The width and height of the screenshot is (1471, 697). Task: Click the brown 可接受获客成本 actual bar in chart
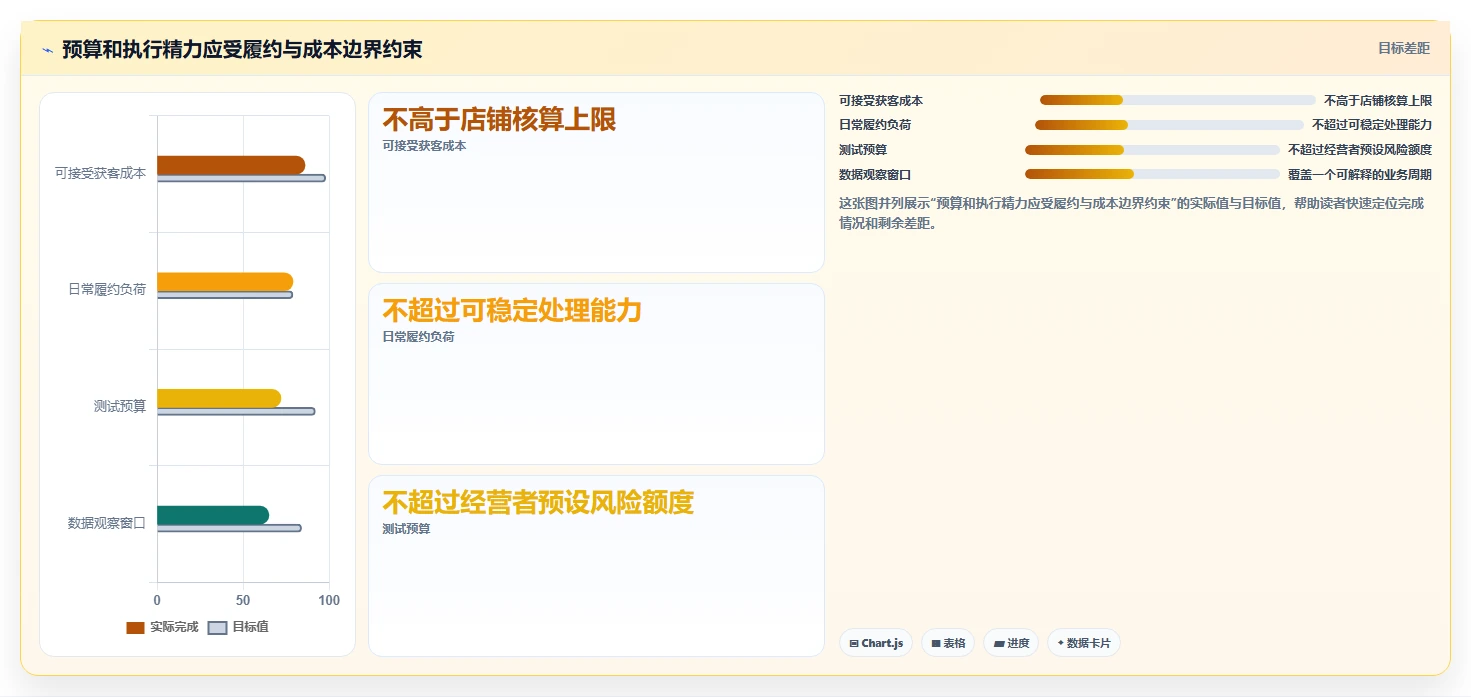[x=231, y=165]
